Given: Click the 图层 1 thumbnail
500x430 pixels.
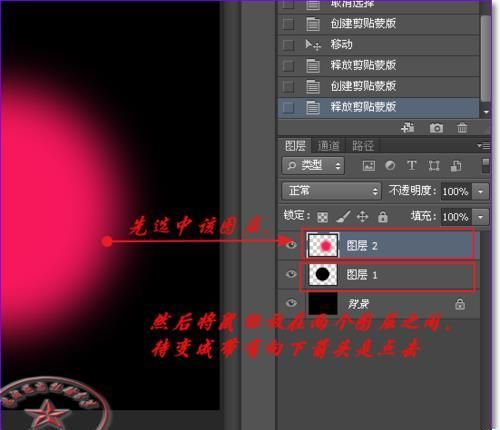Looking at the screenshot, I should pos(323,274).
